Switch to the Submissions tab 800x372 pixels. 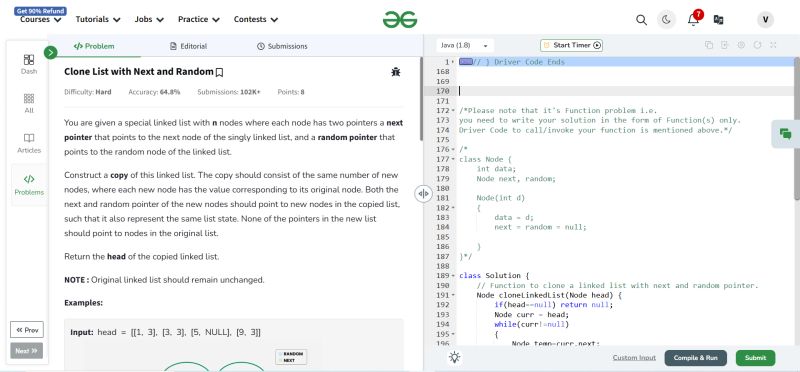point(282,46)
